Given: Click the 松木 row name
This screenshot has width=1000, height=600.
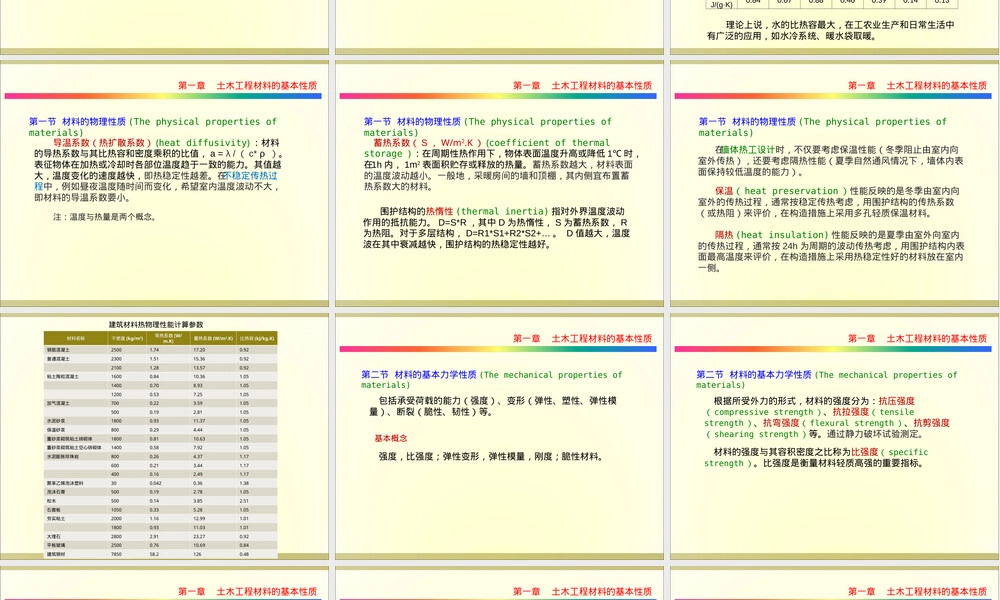Looking at the screenshot, I should coord(51,501).
